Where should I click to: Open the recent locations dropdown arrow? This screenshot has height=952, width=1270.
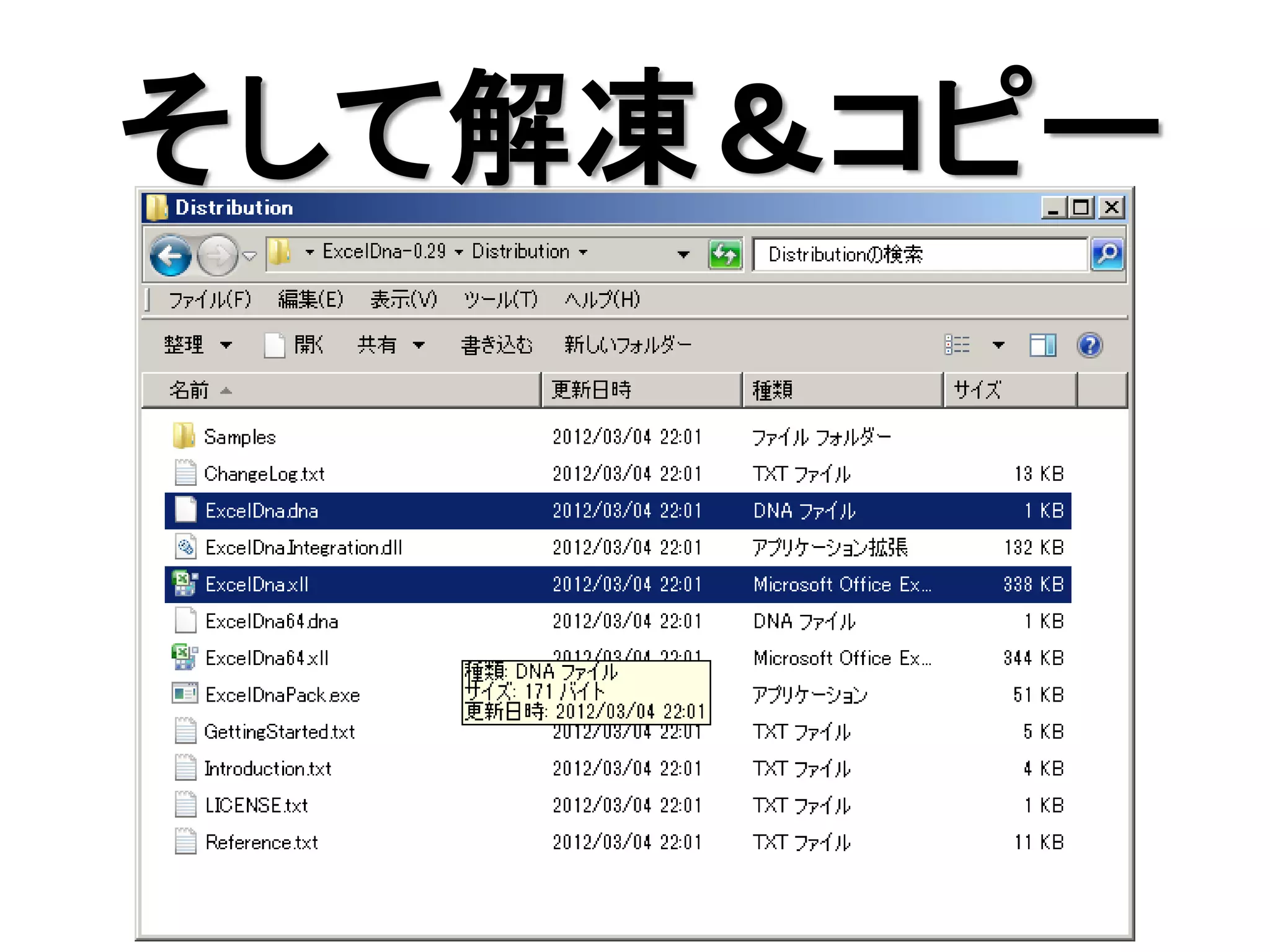(x=249, y=255)
